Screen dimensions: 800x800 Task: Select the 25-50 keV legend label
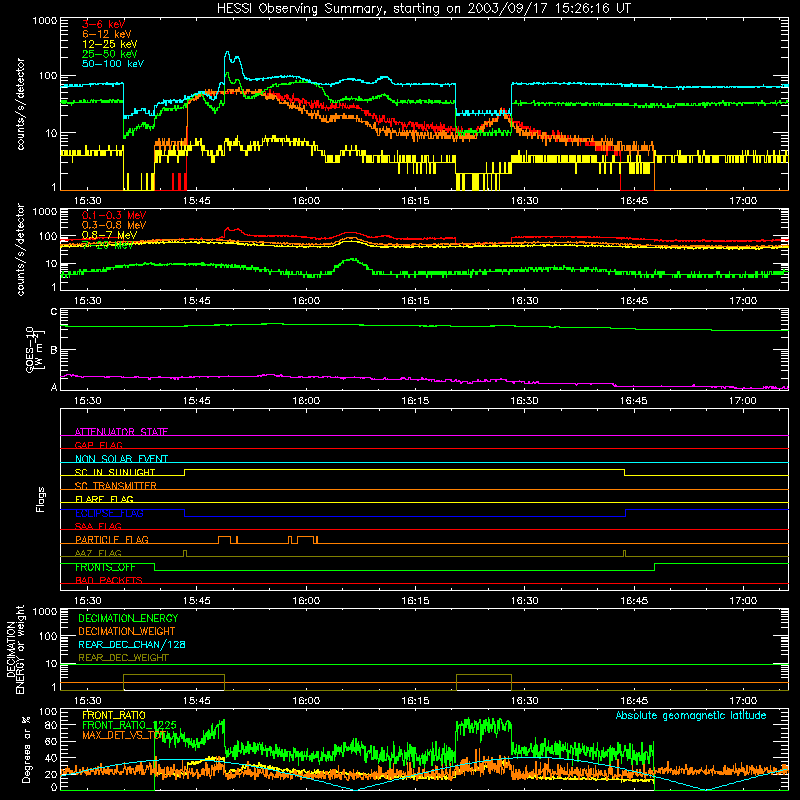(110, 54)
